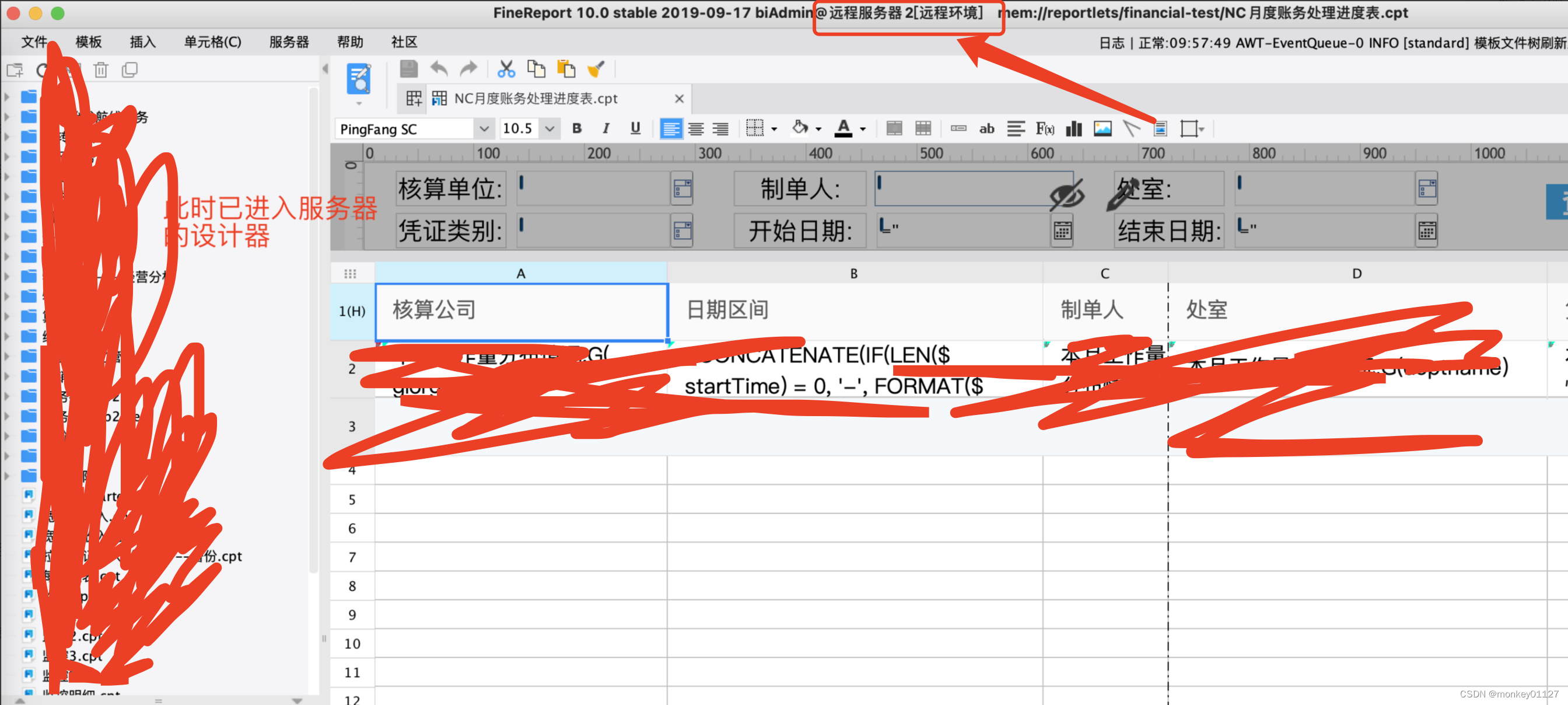Click the 开始日期 date input field
The width and height of the screenshot is (1568, 705).
point(963,231)
